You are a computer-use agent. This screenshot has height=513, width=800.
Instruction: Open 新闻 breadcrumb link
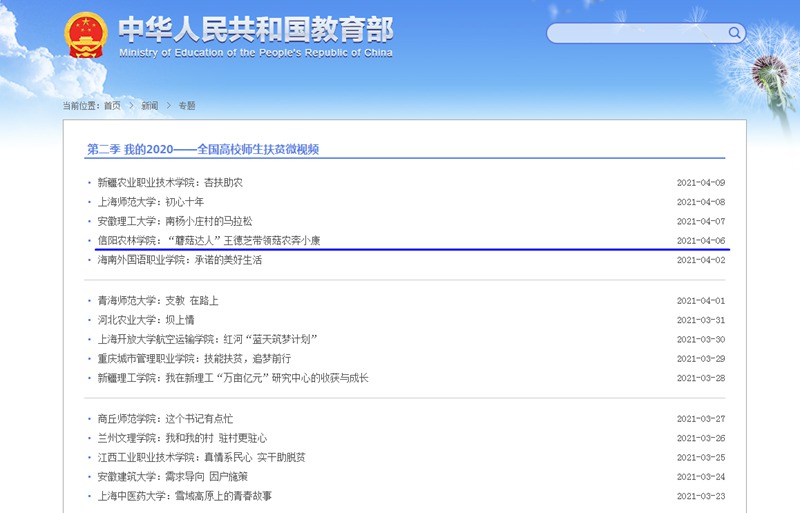click(x=149, y=105)
